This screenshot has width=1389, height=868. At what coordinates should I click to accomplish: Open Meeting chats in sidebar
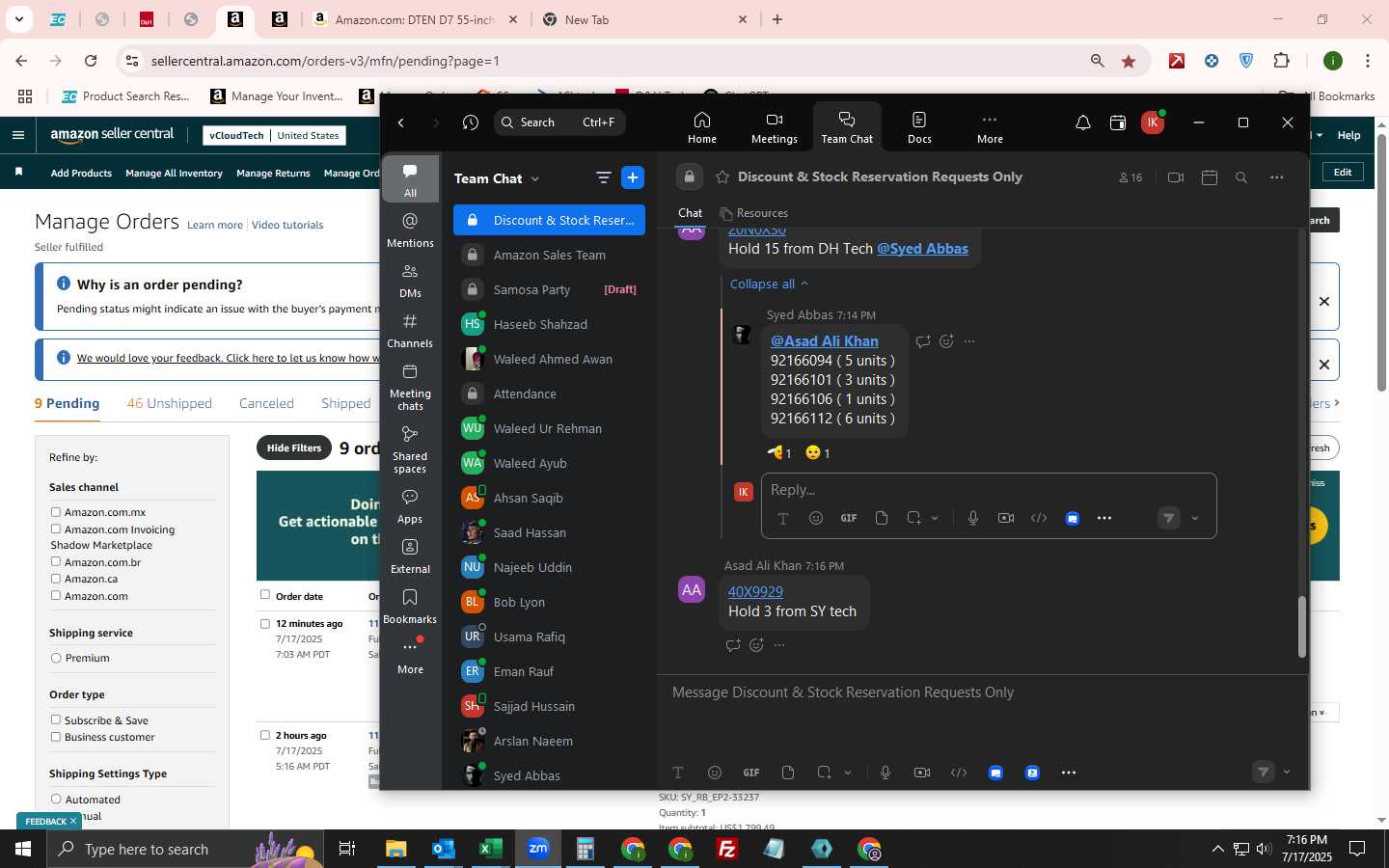click(x=410, y=386)
